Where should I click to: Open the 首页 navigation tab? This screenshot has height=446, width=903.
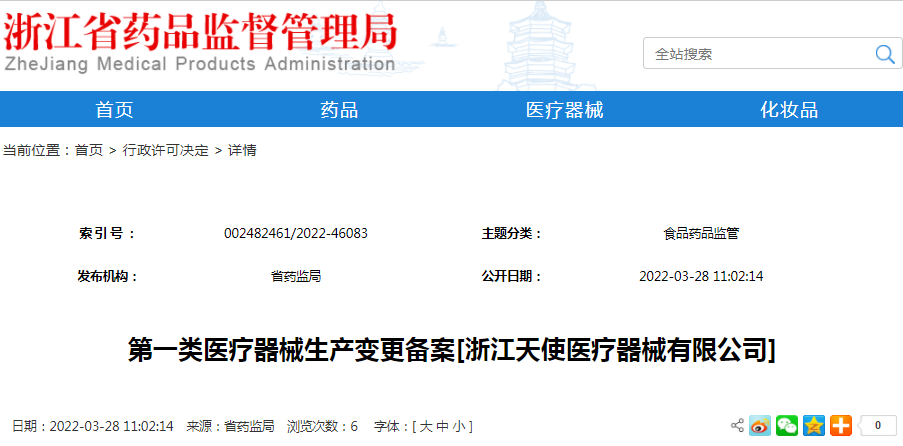pos(114,109)
